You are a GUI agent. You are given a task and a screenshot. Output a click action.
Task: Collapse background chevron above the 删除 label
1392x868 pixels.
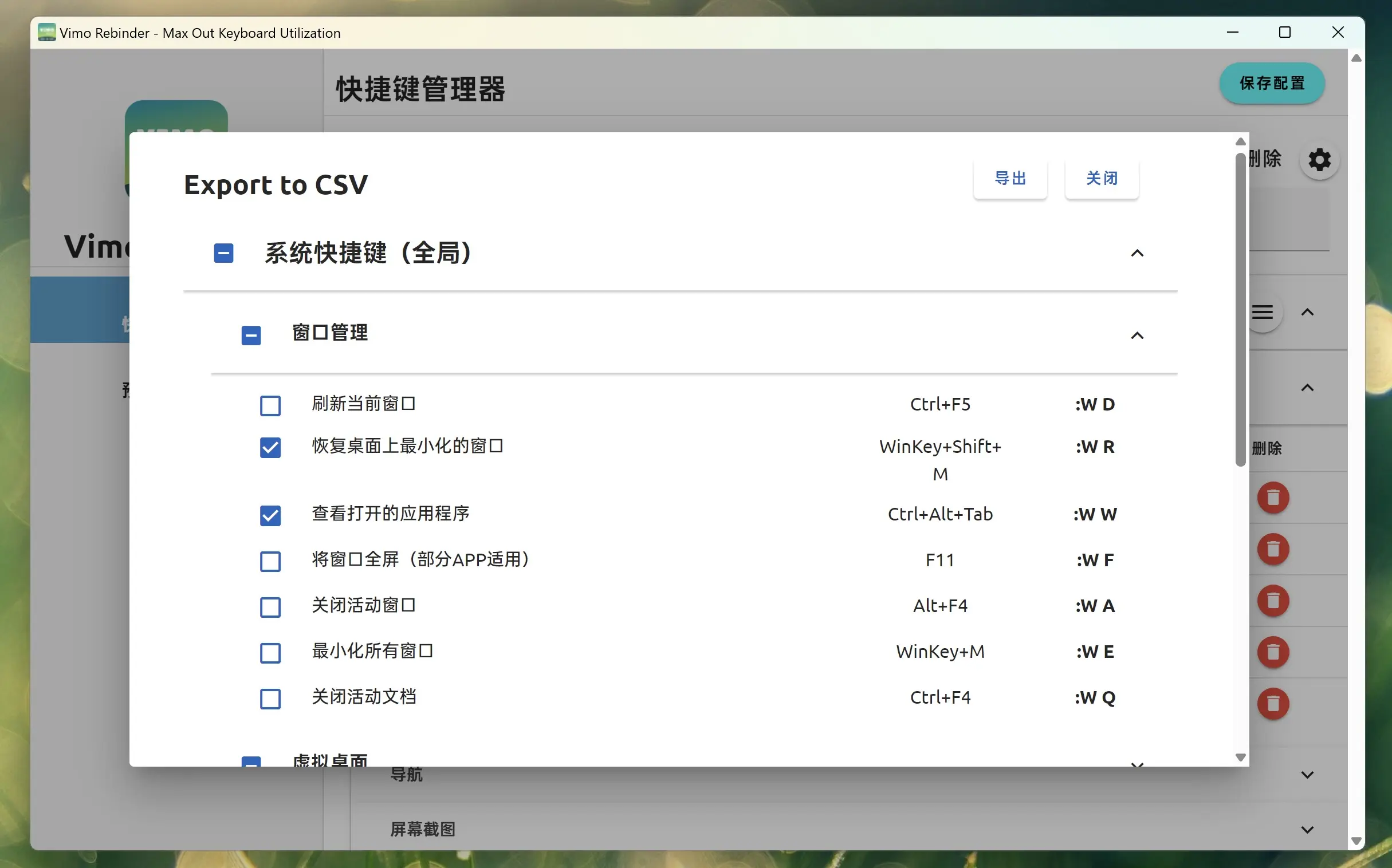pyautogui.click(x=1307, y=388)
